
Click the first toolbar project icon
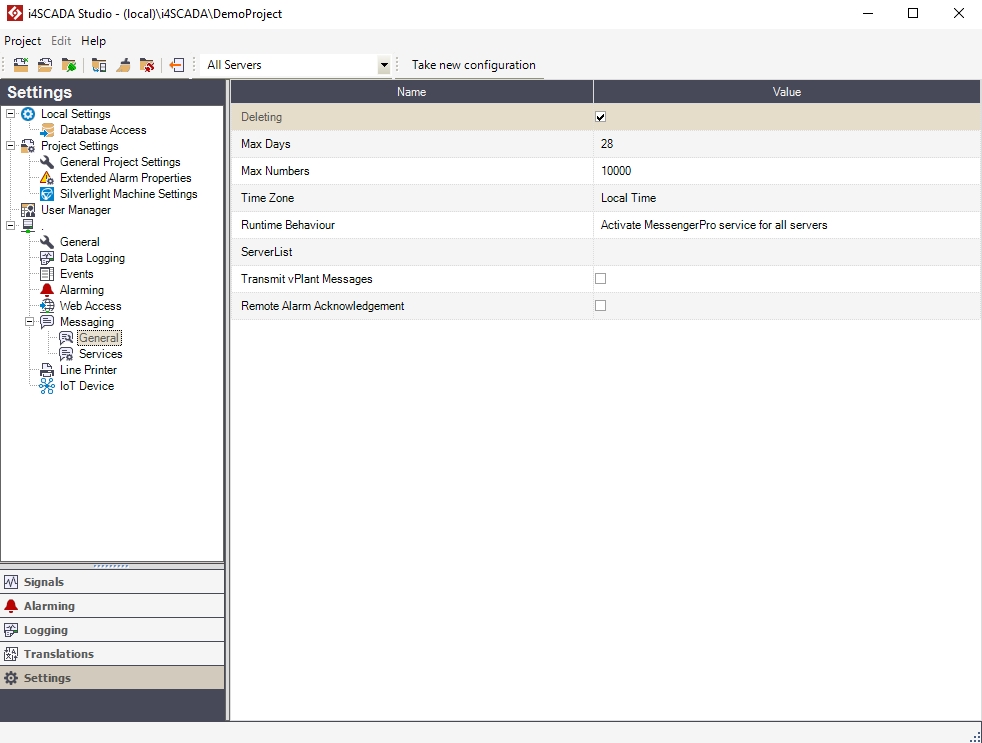coord(20,65)
